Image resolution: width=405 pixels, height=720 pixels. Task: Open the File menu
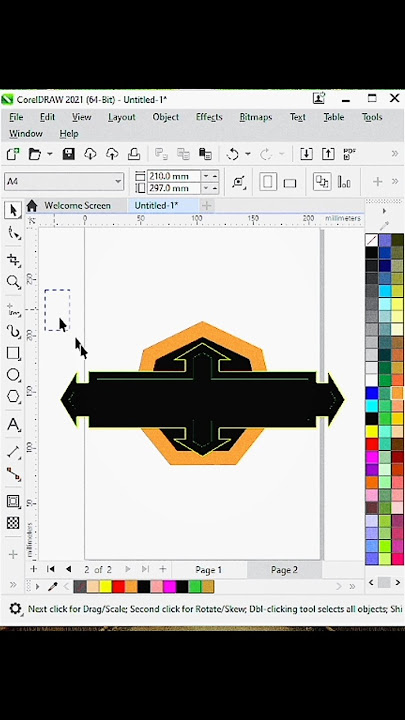tap(16, 117)
